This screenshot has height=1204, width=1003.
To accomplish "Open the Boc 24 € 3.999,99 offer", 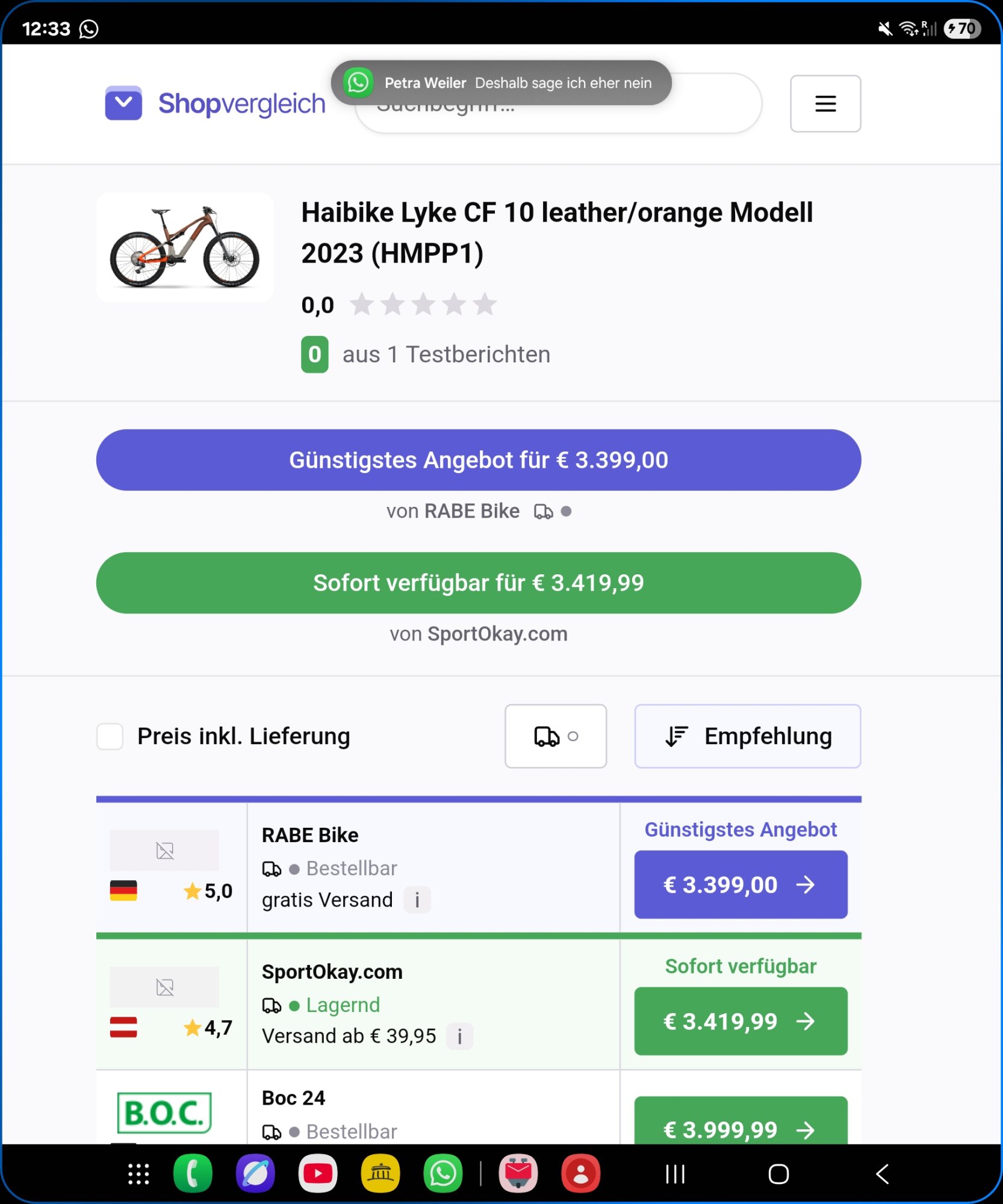I will click(740, 1126).
